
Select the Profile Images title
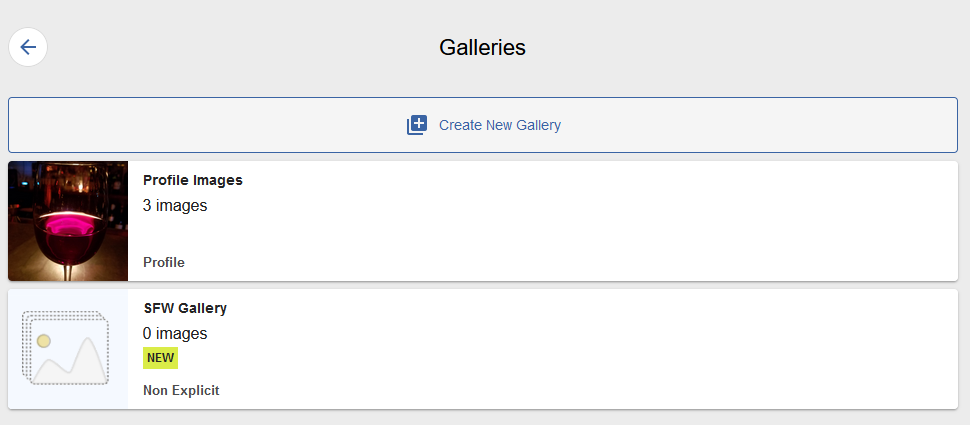193,181
